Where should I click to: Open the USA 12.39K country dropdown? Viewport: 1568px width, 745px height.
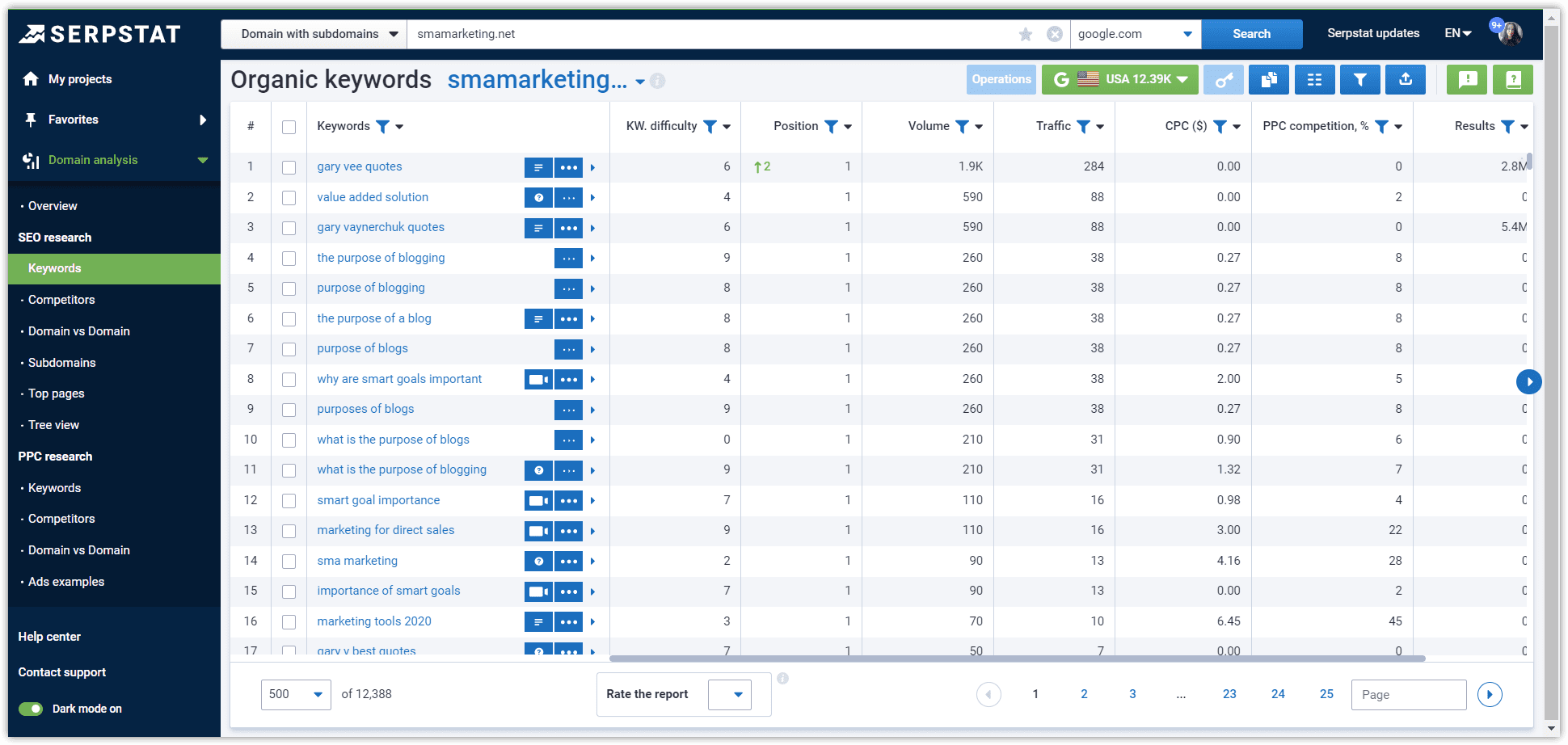(x=1119, y=79)
